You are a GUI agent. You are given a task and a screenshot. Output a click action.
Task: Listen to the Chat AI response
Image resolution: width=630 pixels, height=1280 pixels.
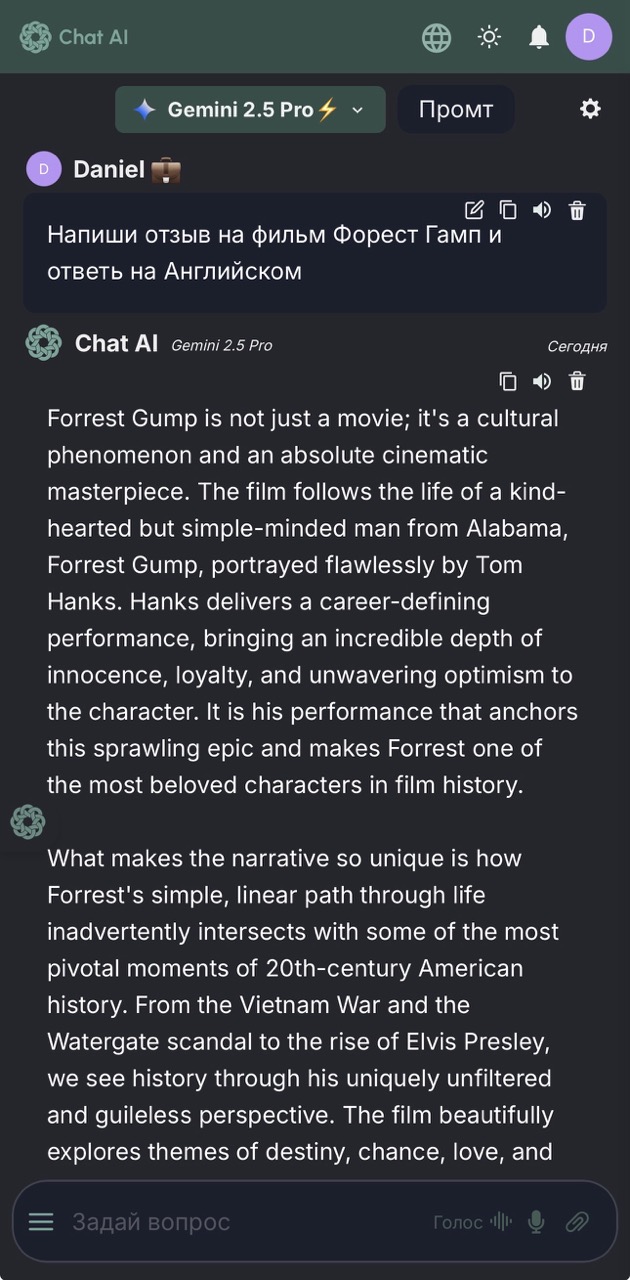pyautogui.click(x=542, y=381)
